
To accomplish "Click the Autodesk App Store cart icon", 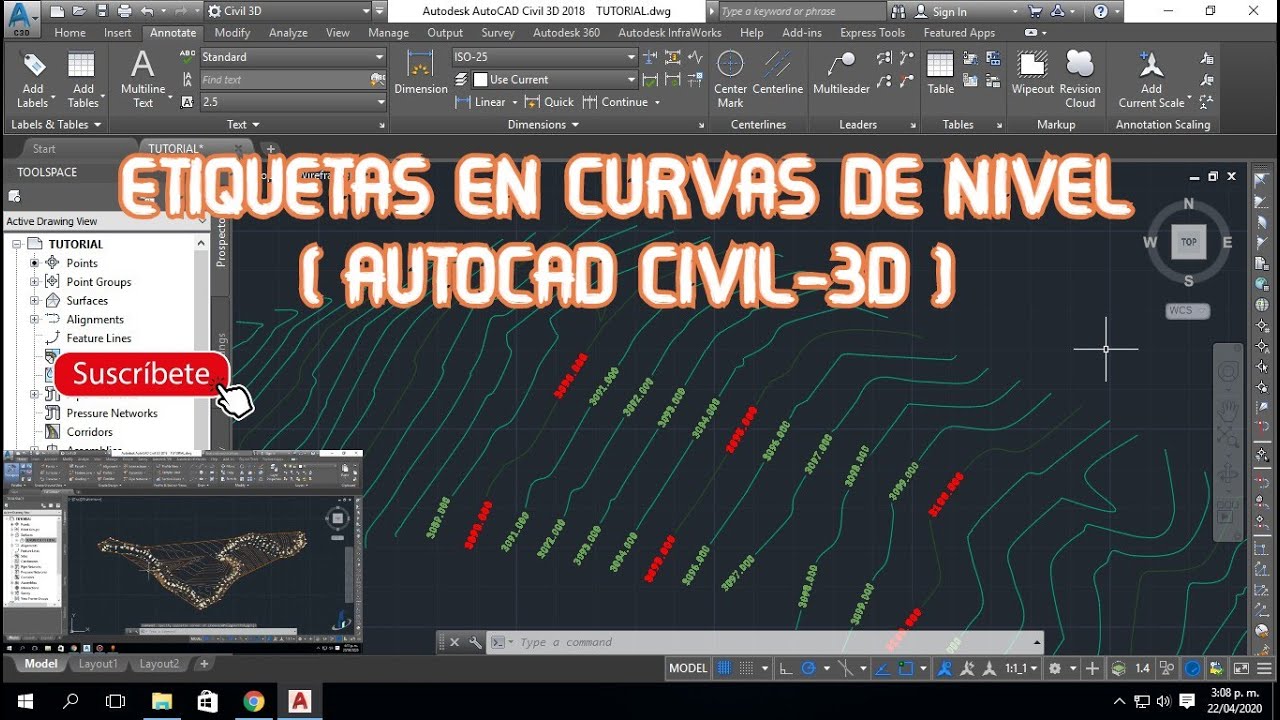I will 1035,11.
